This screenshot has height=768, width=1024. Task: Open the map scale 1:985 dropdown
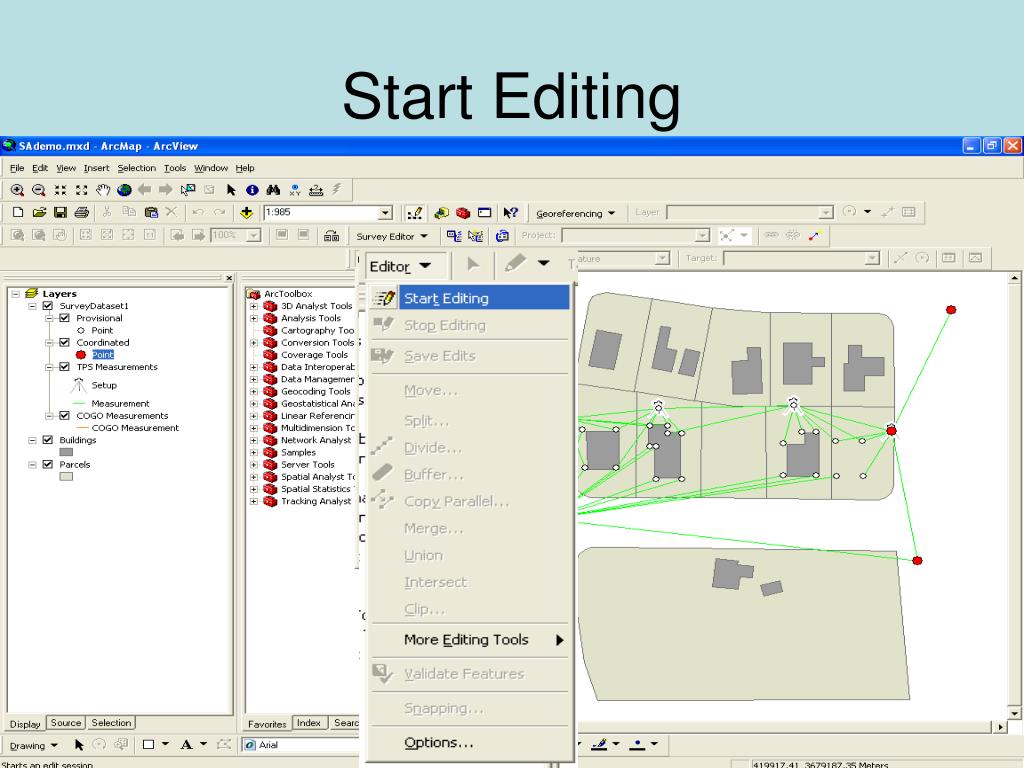[x=385, y=213]
